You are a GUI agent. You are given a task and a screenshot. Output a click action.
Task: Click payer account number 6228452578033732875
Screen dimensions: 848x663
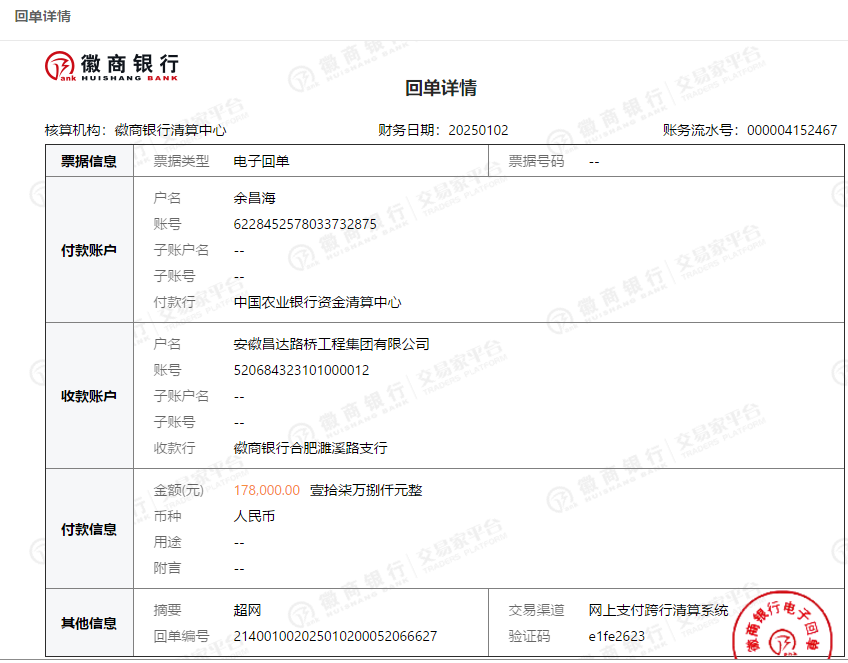tap(305, 224)
